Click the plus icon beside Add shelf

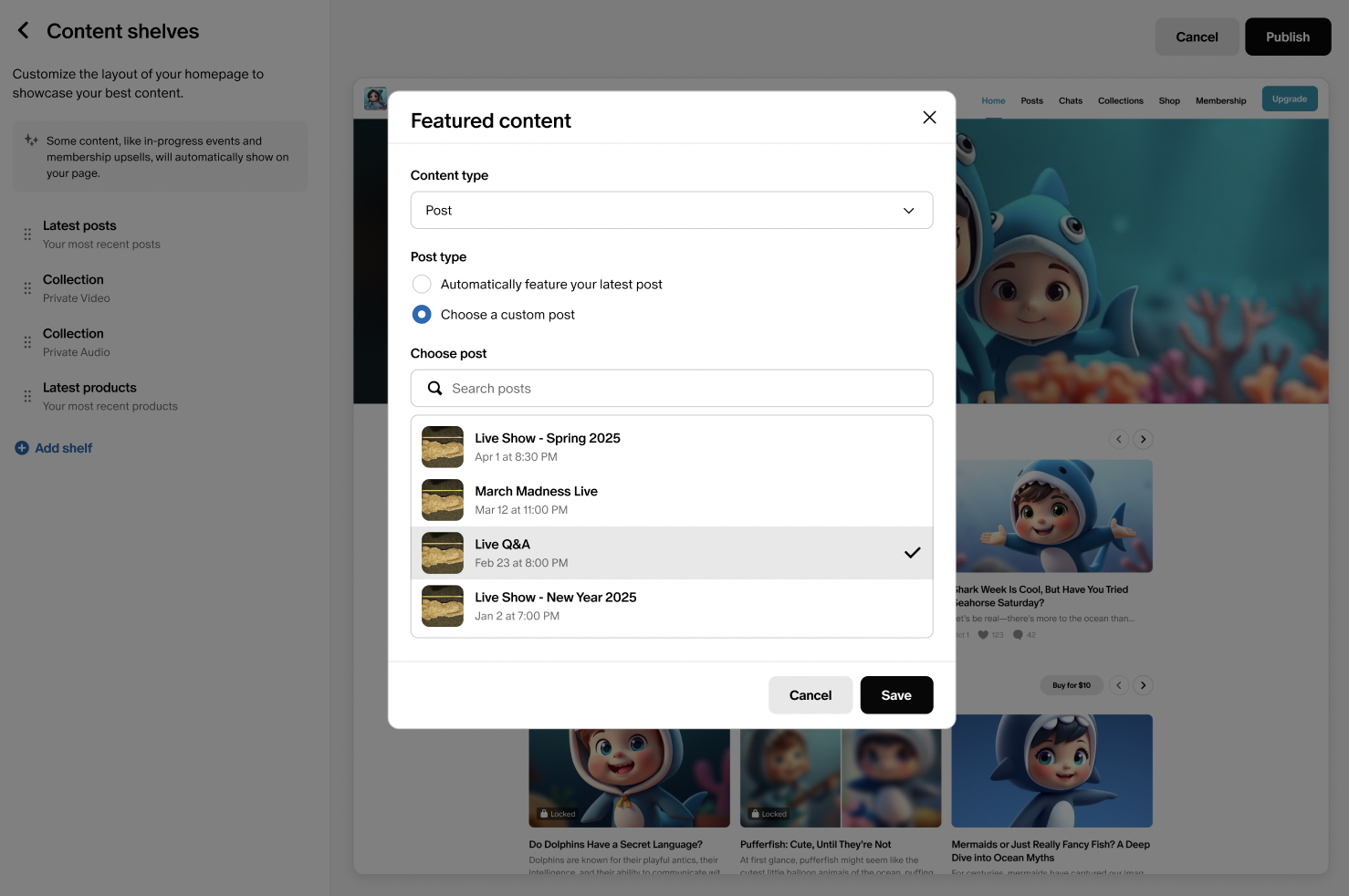pyautogui.click(x=22, y=448)
